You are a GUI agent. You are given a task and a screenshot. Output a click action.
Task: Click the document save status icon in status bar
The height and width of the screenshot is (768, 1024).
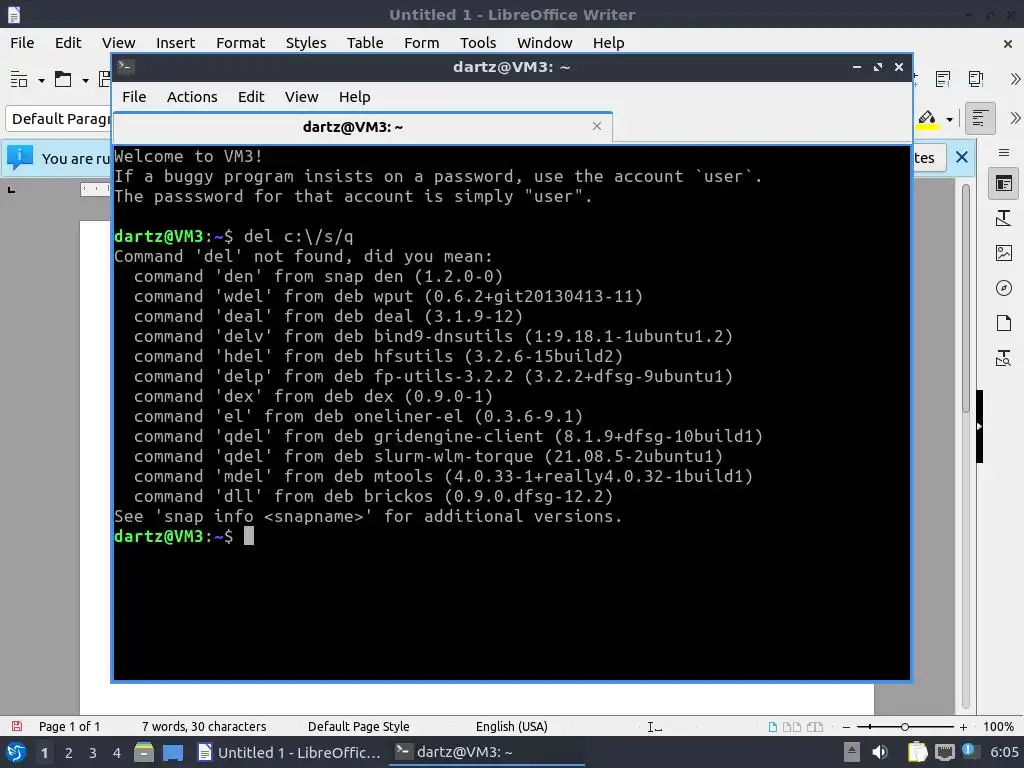tap(17, 726)
